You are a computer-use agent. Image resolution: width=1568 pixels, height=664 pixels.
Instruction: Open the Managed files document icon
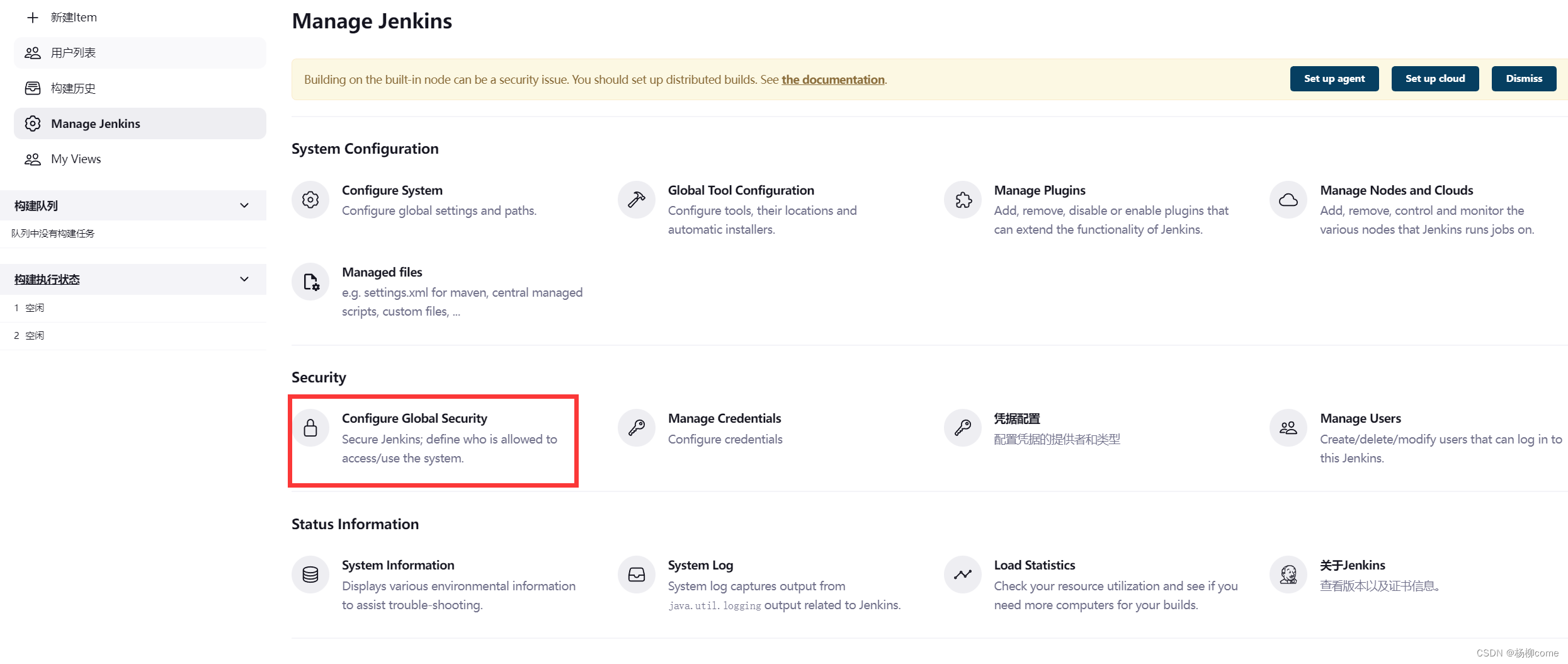[x=310, y=282]
